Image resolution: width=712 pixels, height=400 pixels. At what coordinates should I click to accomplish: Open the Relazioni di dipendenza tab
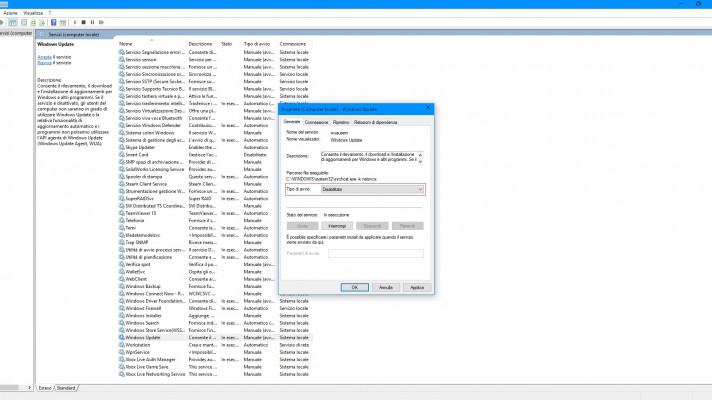pyautogui.click(x=389, y=122)
